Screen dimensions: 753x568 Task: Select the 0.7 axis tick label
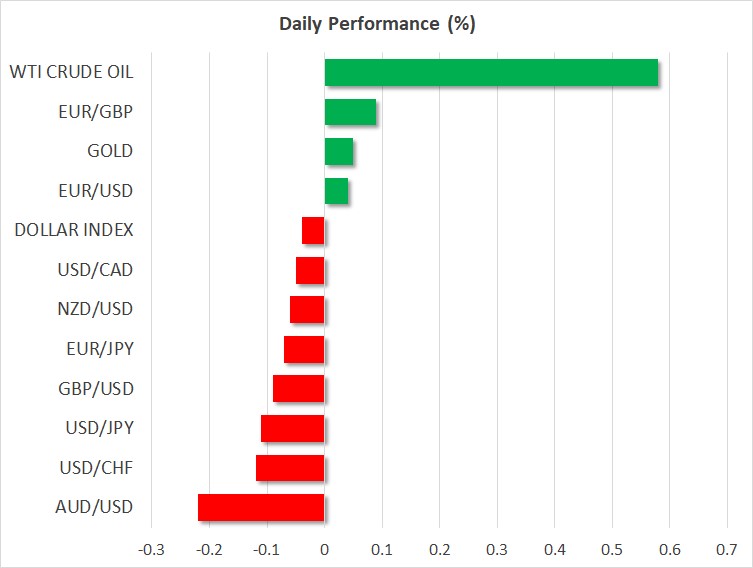[727, 549]
